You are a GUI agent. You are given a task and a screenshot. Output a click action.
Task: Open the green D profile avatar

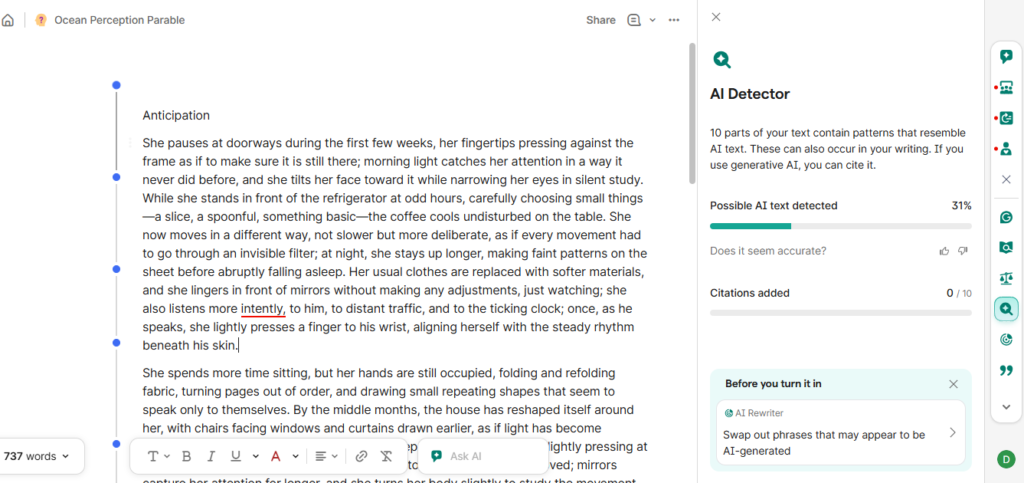(1006, 459)
